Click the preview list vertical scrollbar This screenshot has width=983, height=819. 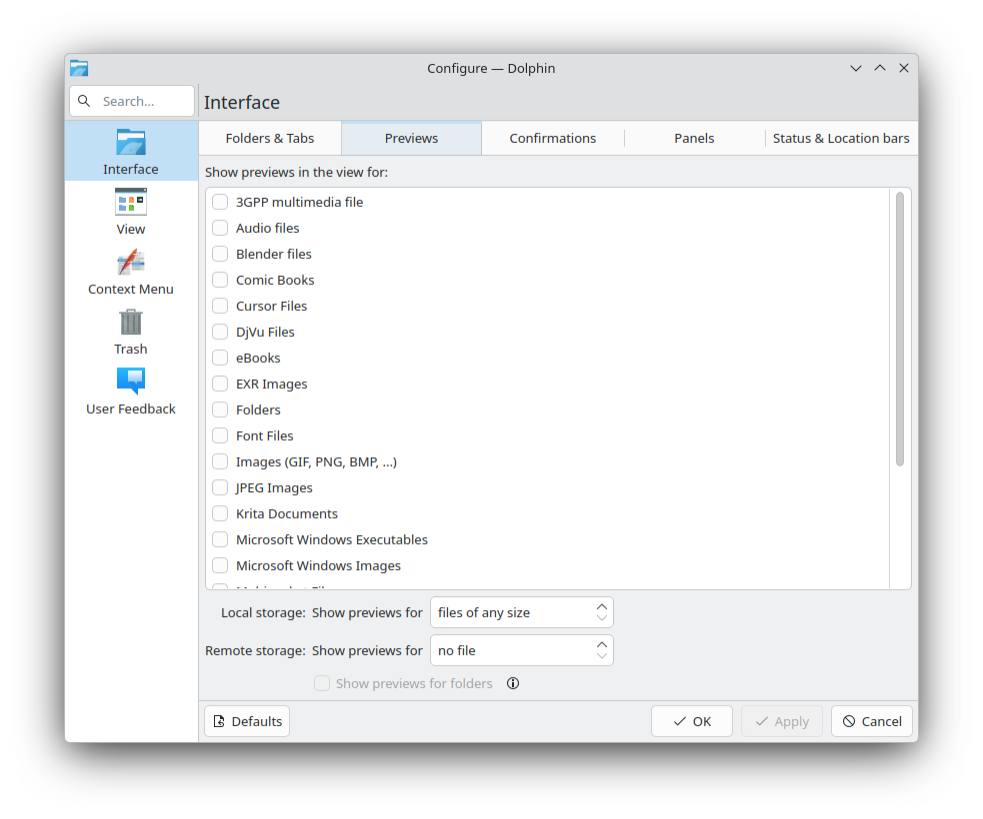(900, 329)
